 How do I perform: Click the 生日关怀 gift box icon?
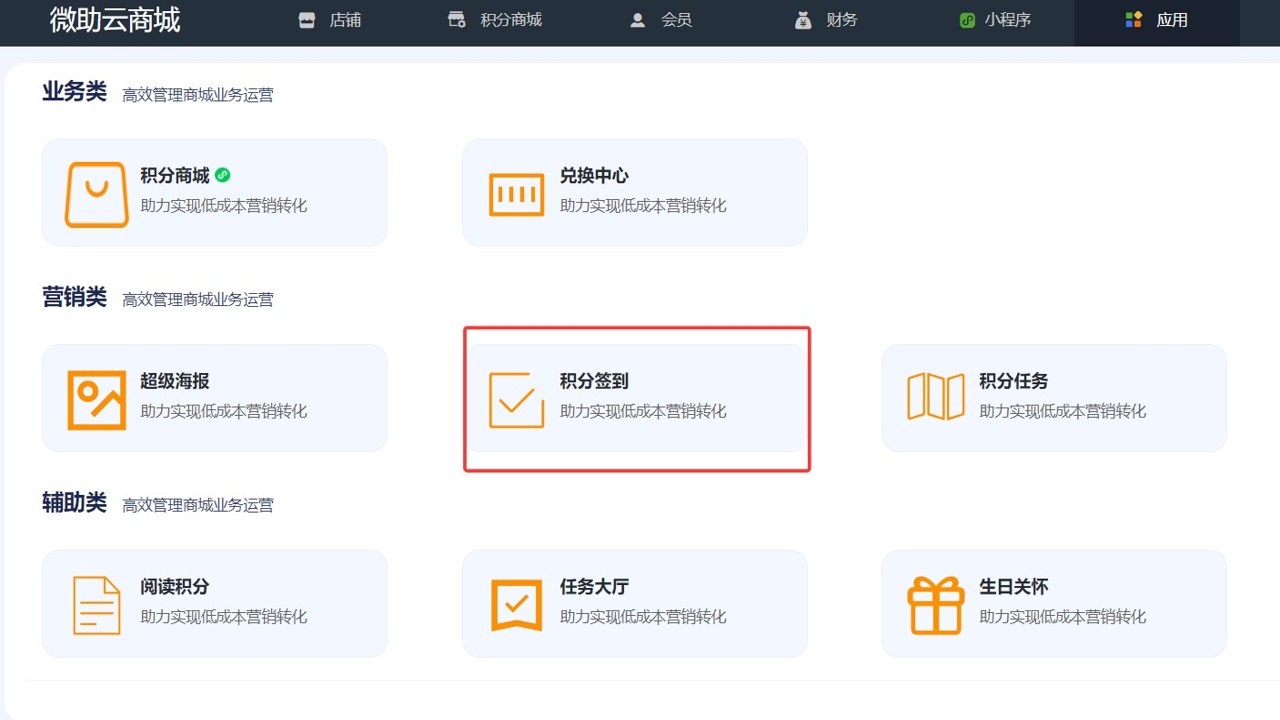(936, 605)
